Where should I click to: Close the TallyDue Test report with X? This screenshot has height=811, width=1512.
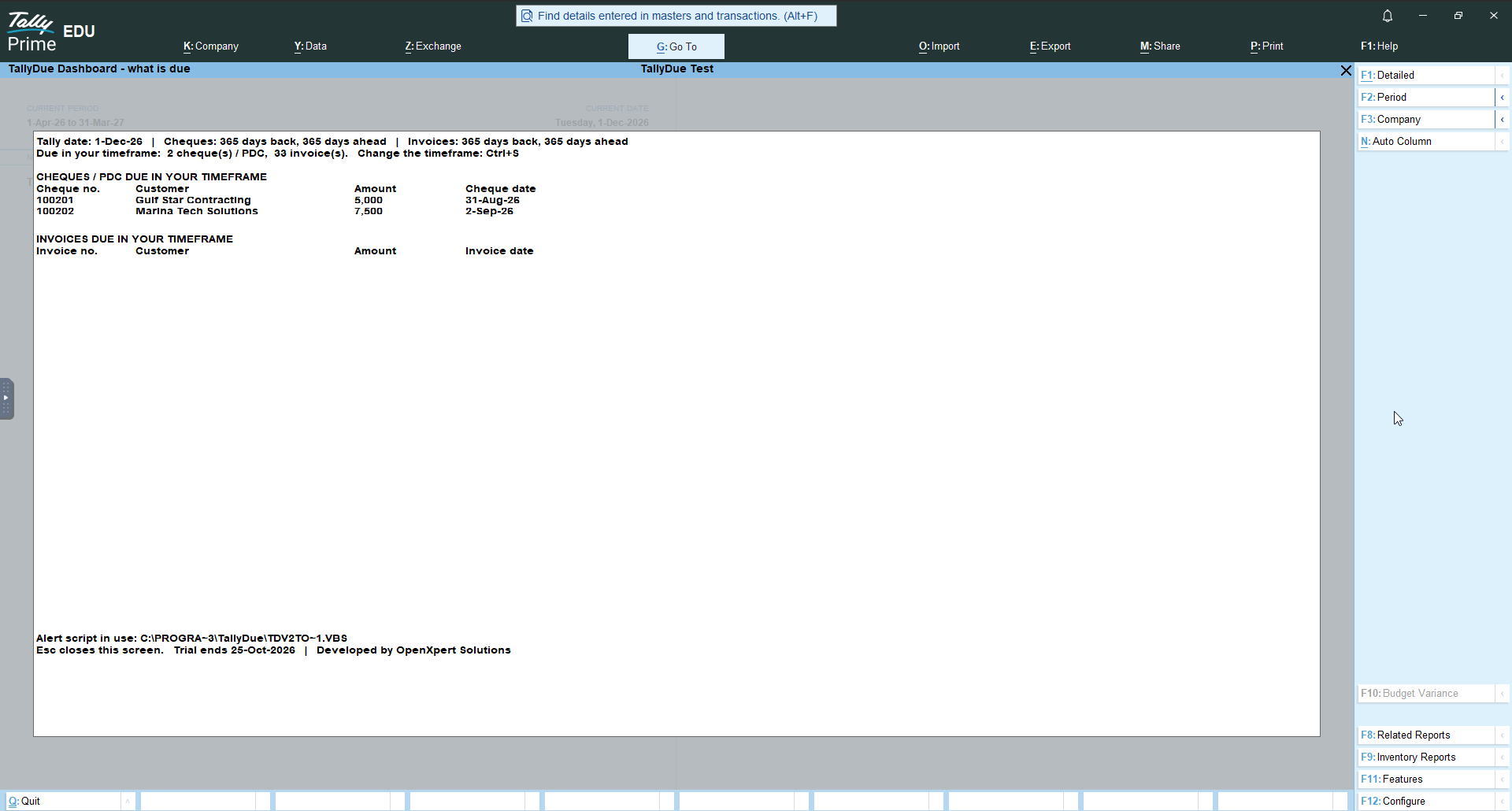click(x=1346, y=70)
